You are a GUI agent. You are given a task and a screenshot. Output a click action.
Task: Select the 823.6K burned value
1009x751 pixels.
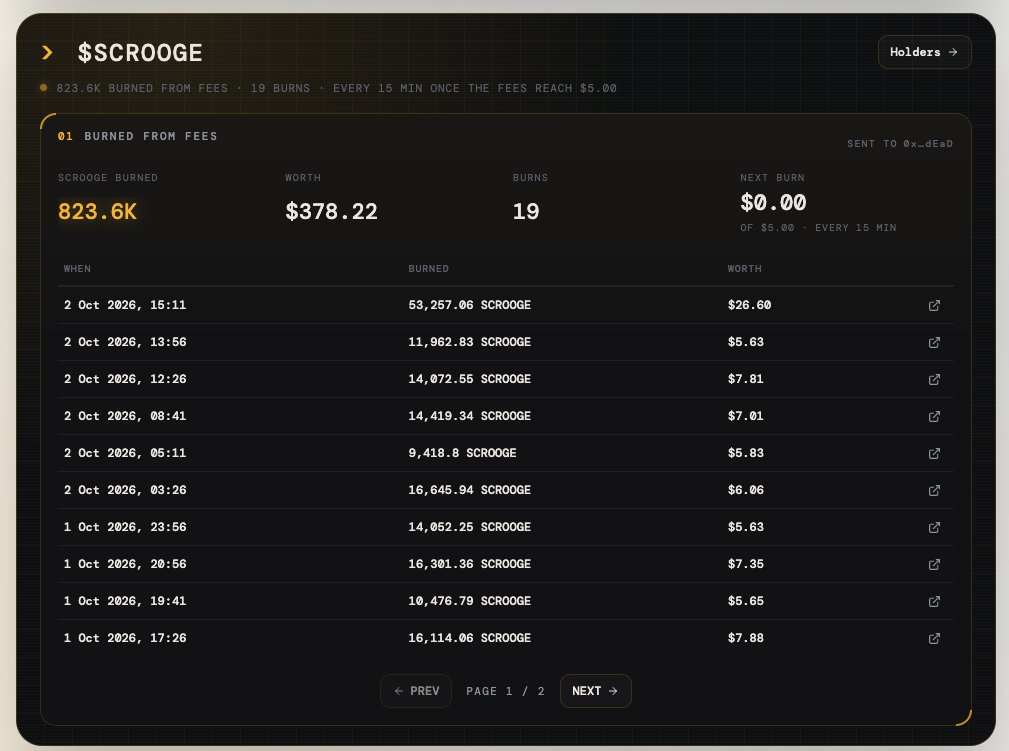(x=97, y=211)
